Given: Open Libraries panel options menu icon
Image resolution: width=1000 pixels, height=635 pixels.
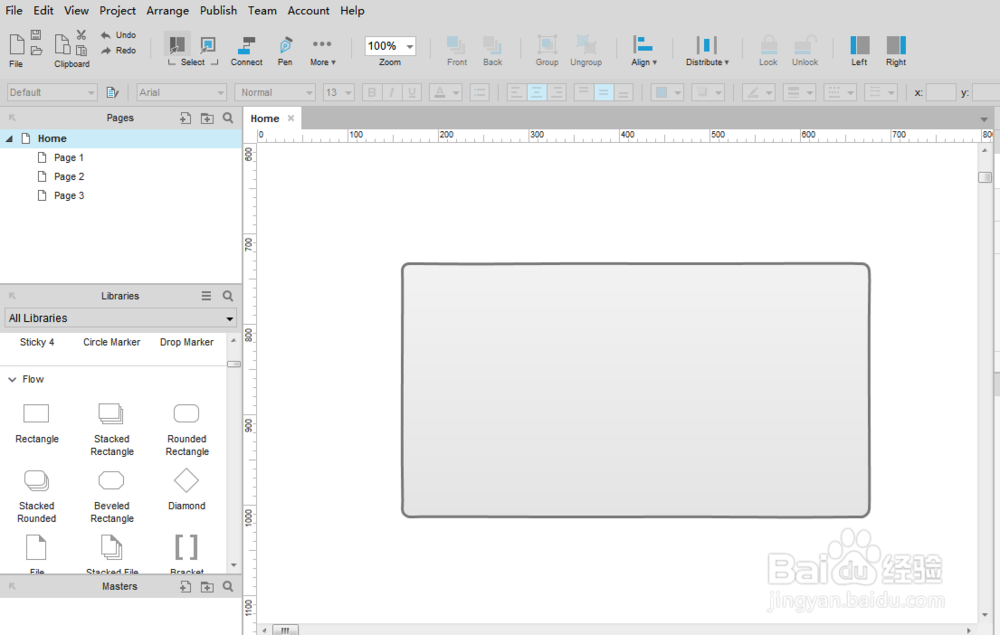Looking at the screenshot, I should (x=206, y=296).
